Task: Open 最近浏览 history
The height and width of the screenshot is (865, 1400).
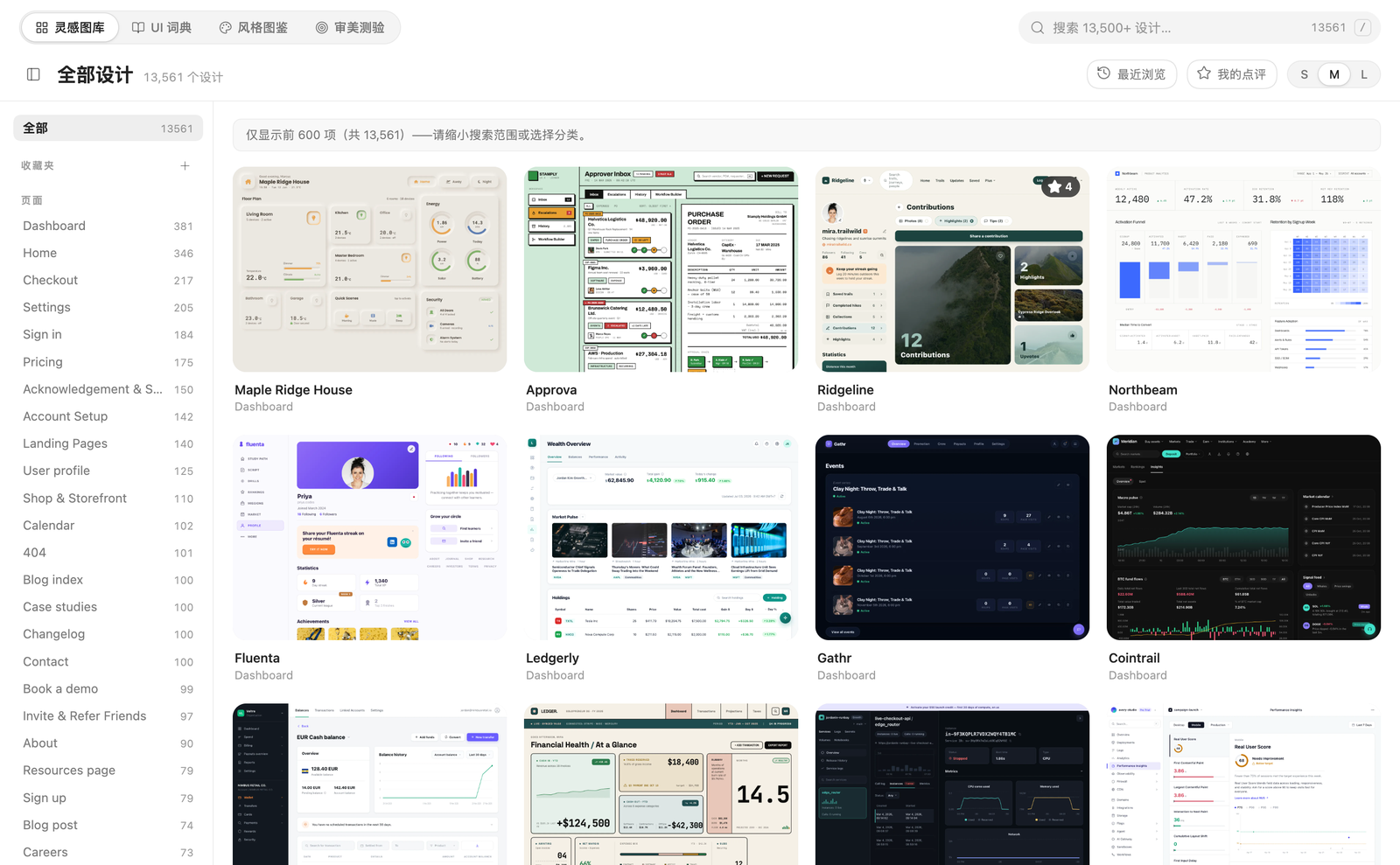Action: [x=1131, y=74]
